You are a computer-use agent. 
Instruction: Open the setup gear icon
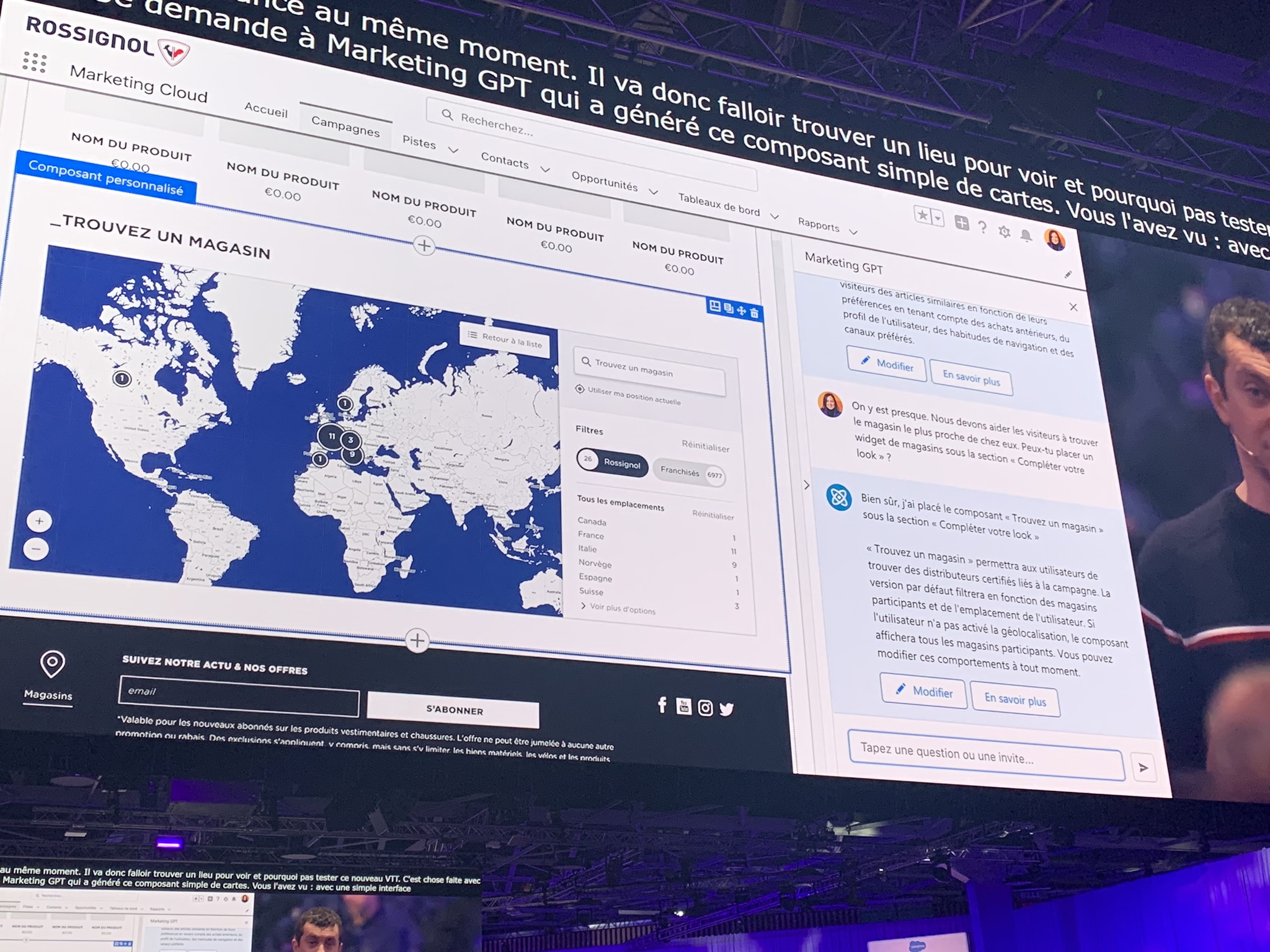pos(1005,232)
